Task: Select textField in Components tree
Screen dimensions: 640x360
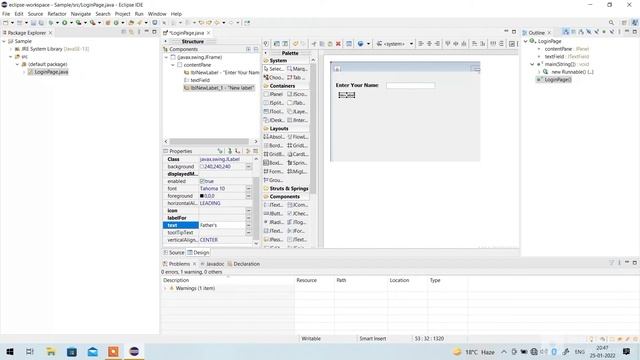Action: pyautogui.click(x=196, y=80)
